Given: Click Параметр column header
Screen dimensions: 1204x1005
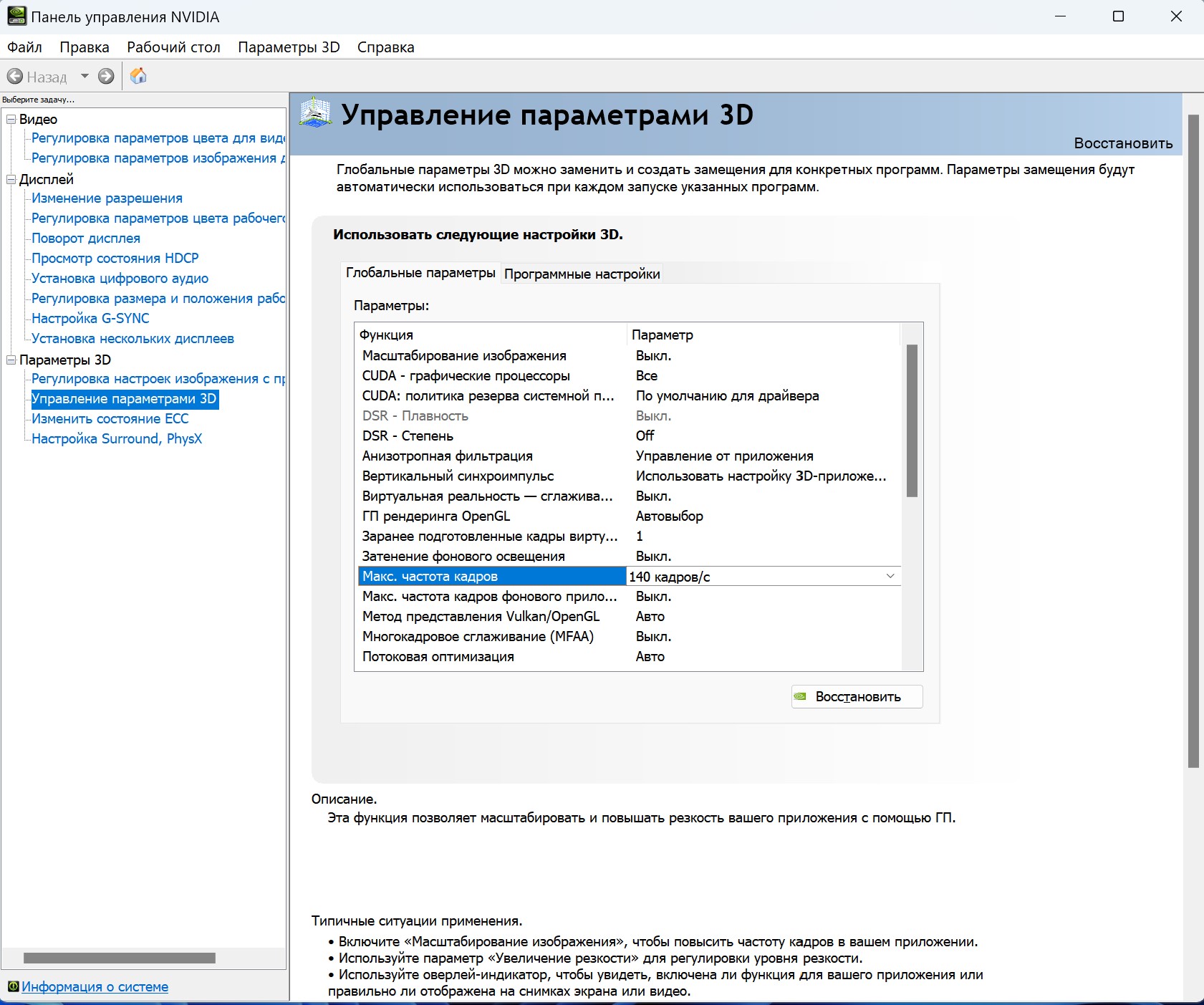Looking at the screenshot, I should [764, 335].
